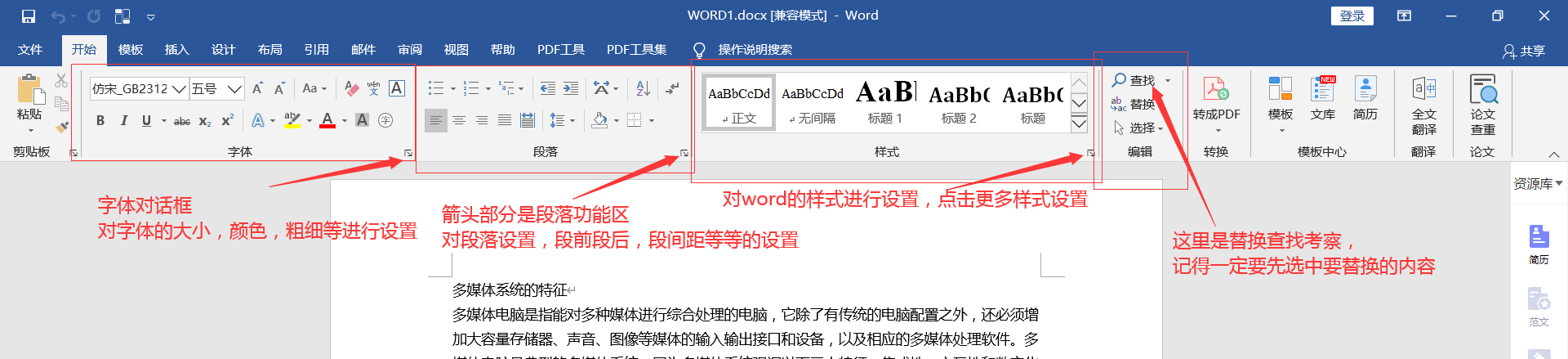Launch the Paragraph dialog box

(684, 153)
